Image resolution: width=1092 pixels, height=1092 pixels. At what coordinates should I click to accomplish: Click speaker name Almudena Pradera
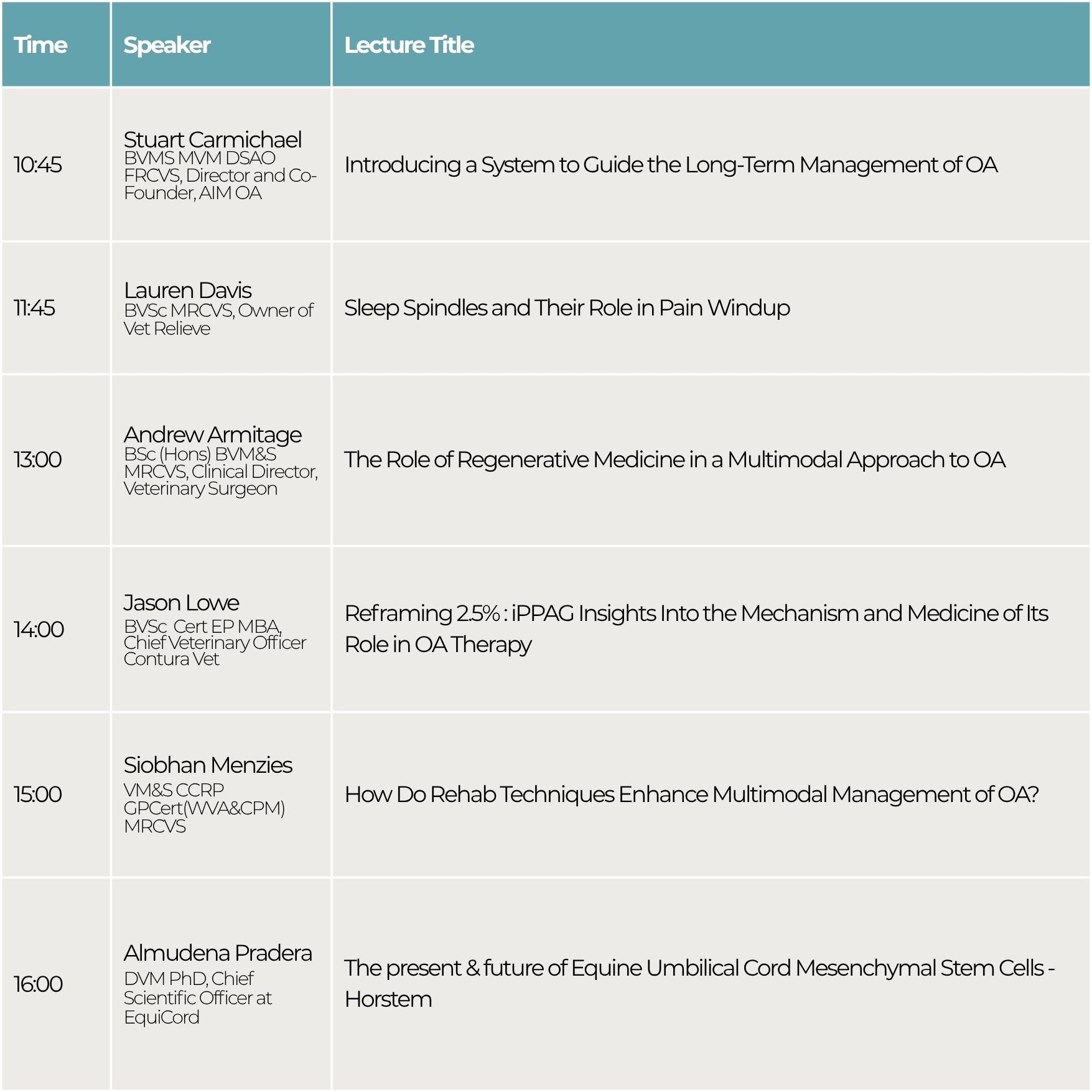click(x=218, y=953)
